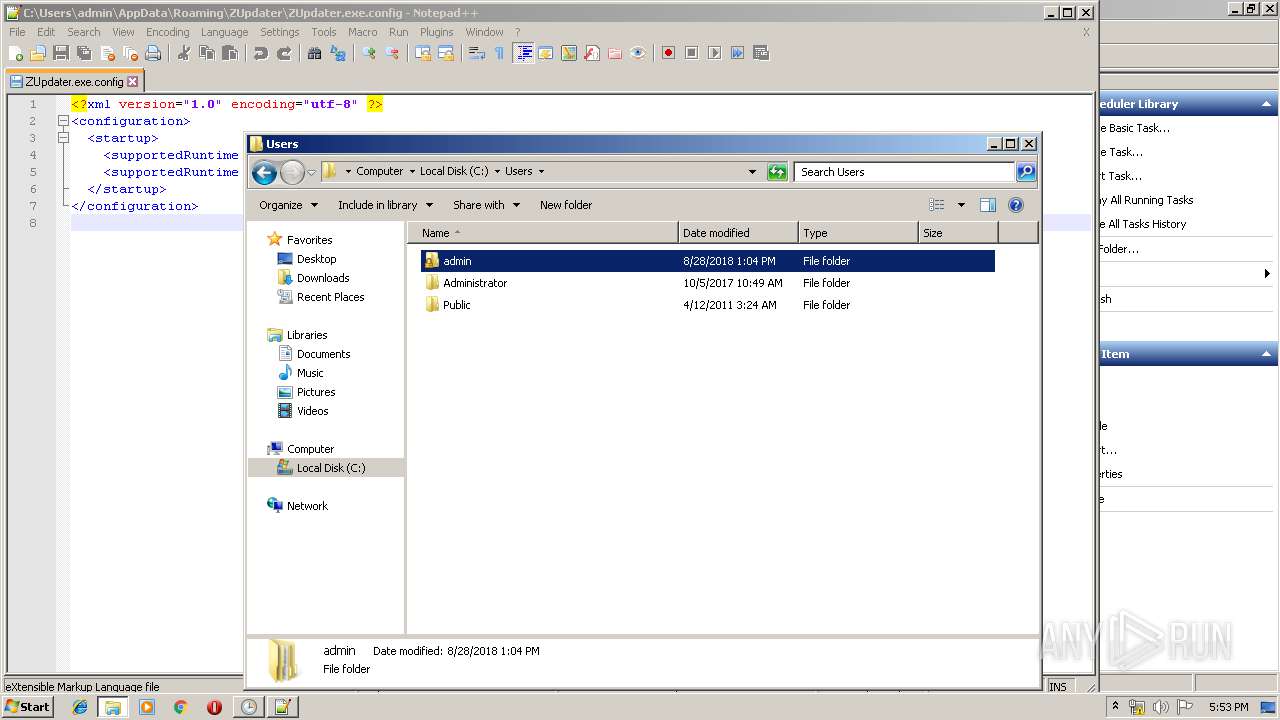This screenshot has height=720, width=1280.
Task: Click the volume speaker tray icon
Action: tap(1161, 707)
